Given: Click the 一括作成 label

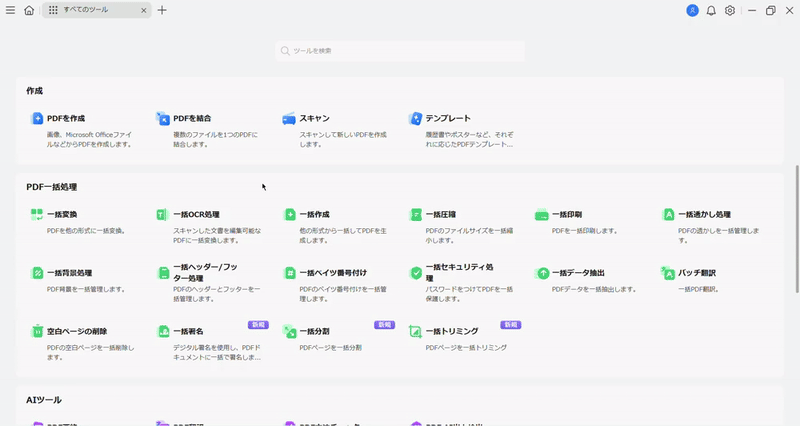Looking at the screenshot, I should [314, 215].
